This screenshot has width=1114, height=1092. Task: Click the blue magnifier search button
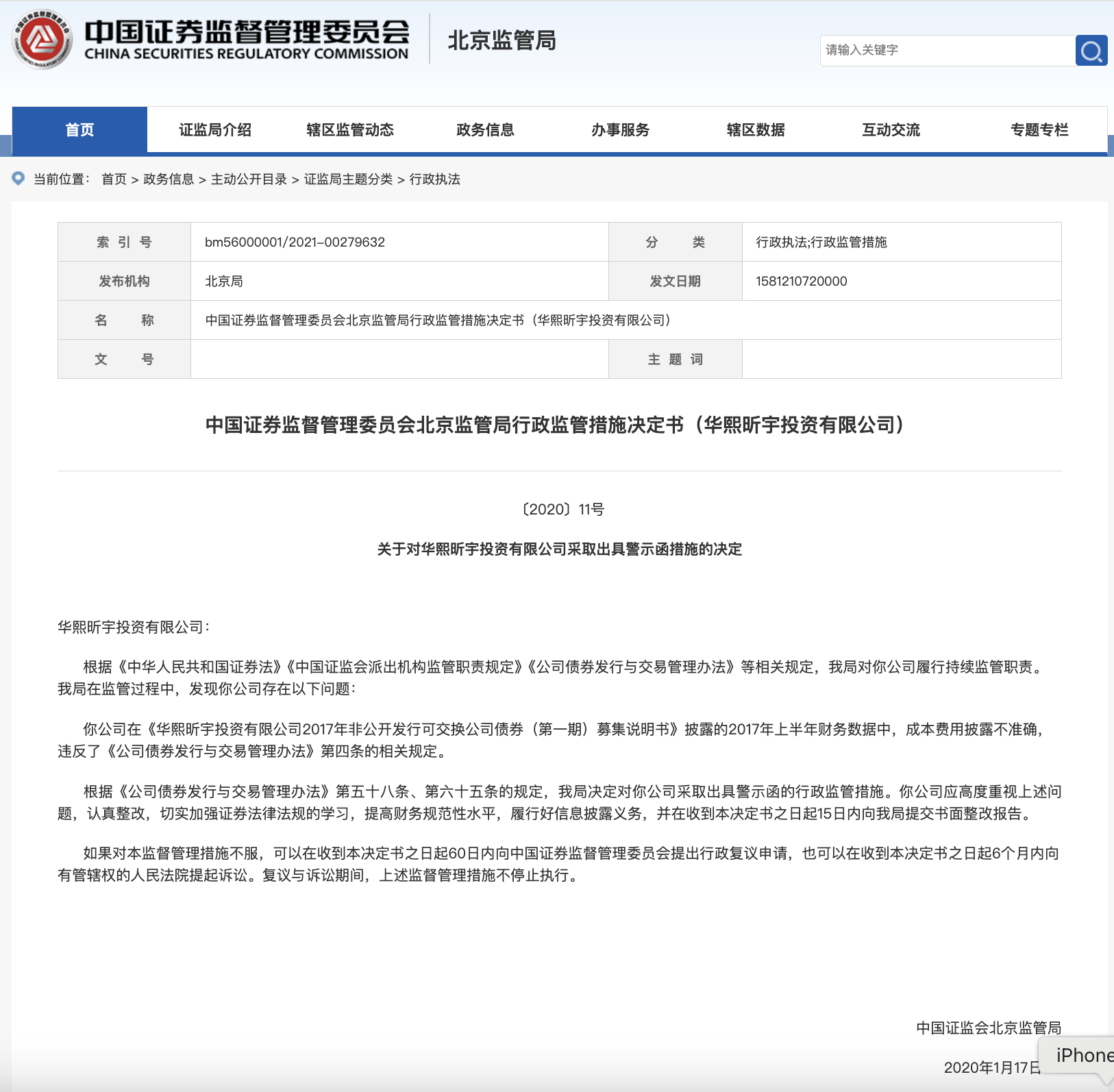pyautogui.click(x=1091, y=51)
